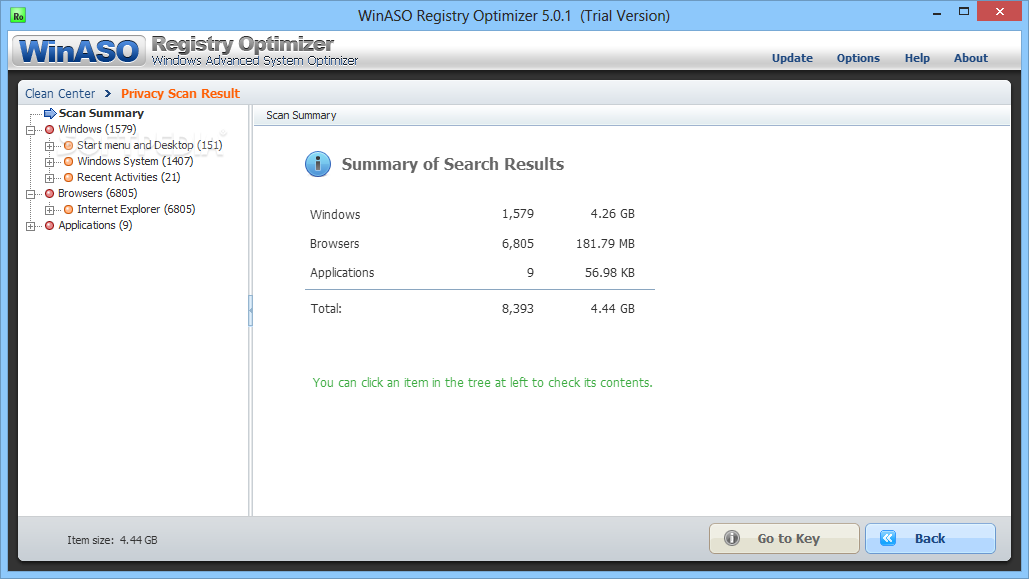Click the Windows row label in summary

(335, 215)
